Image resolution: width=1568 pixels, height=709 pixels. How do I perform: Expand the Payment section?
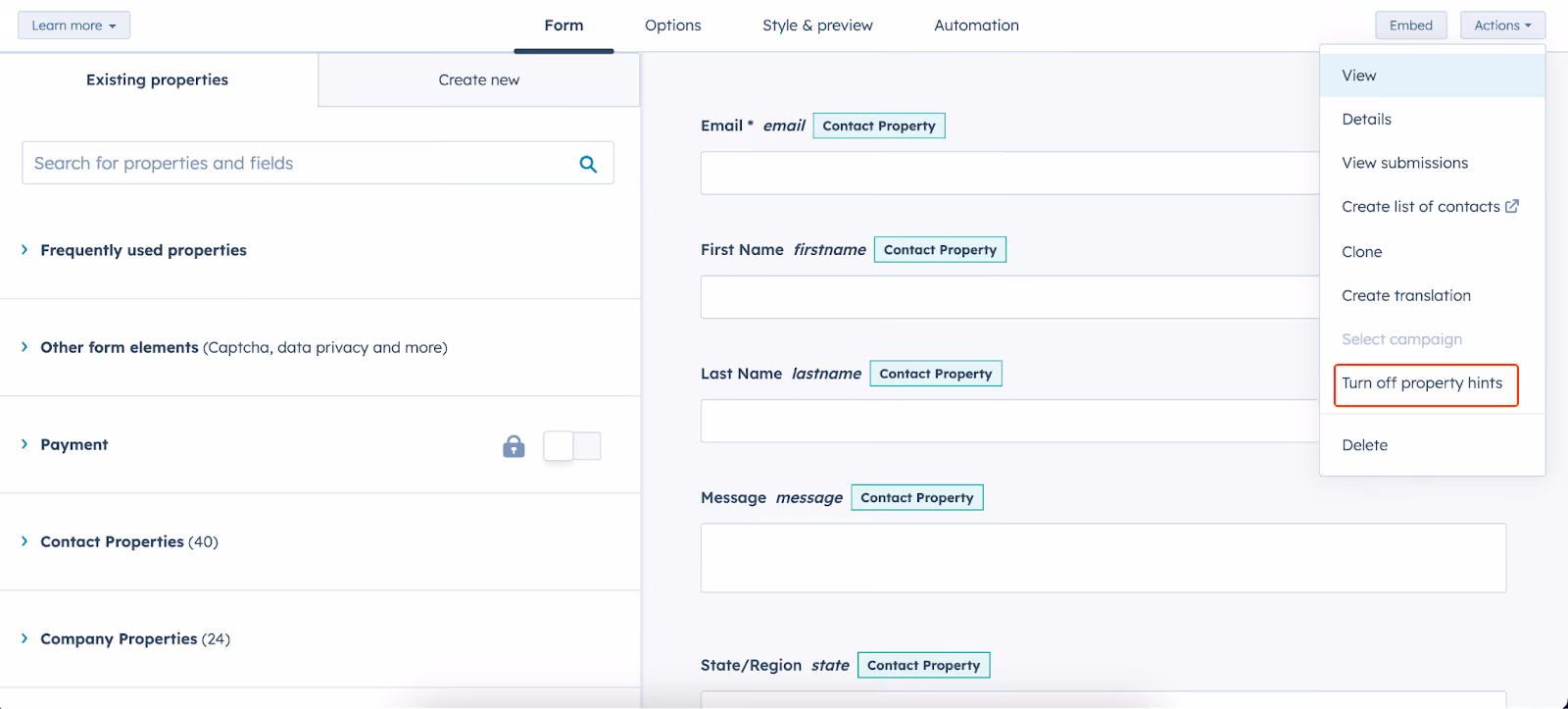[x=24, y=444]
